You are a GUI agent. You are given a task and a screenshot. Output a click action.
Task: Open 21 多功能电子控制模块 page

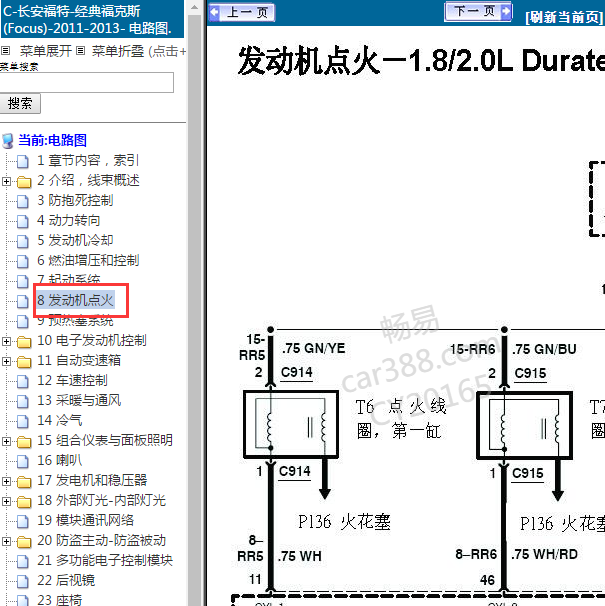tap(105, 561)
